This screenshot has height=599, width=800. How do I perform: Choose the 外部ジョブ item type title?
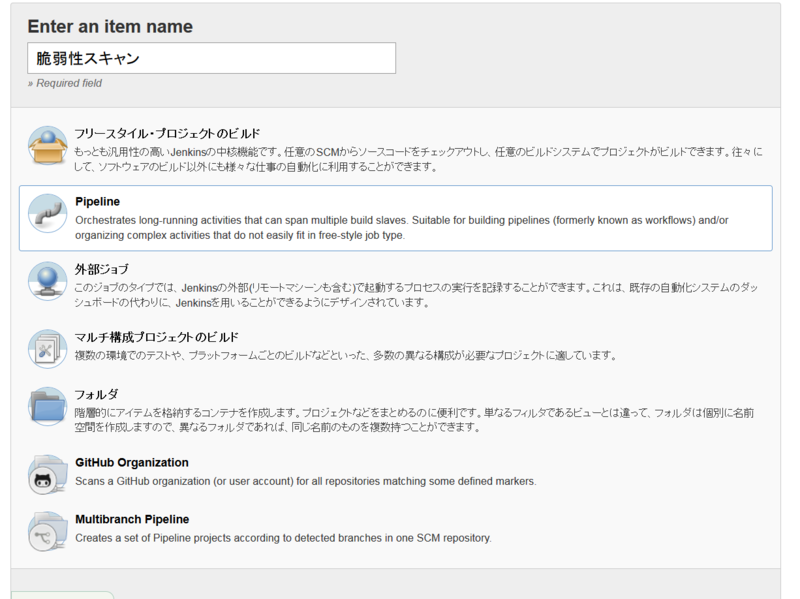(102, 269)
